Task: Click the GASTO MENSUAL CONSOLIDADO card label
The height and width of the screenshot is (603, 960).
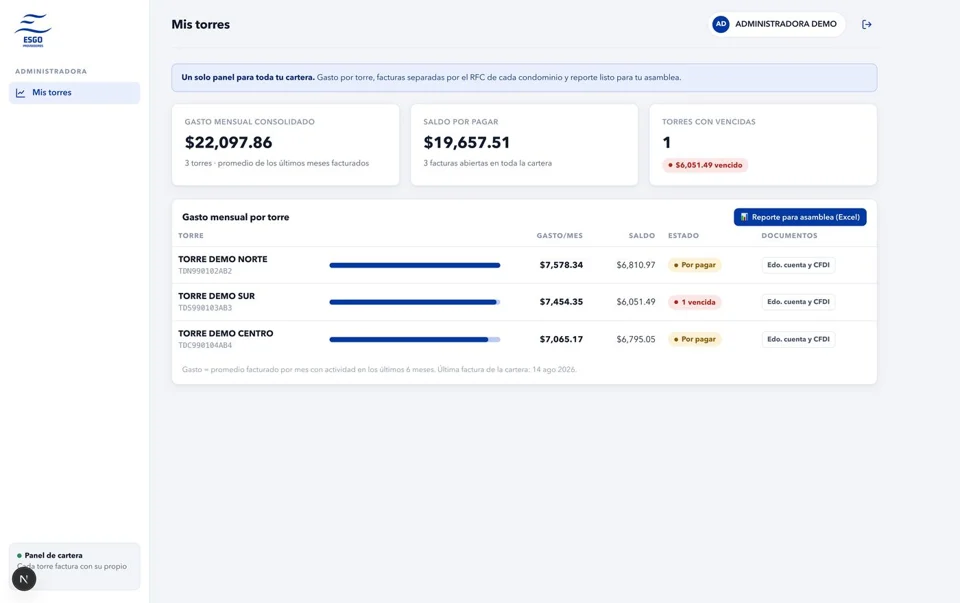Action: click(250, 122)
